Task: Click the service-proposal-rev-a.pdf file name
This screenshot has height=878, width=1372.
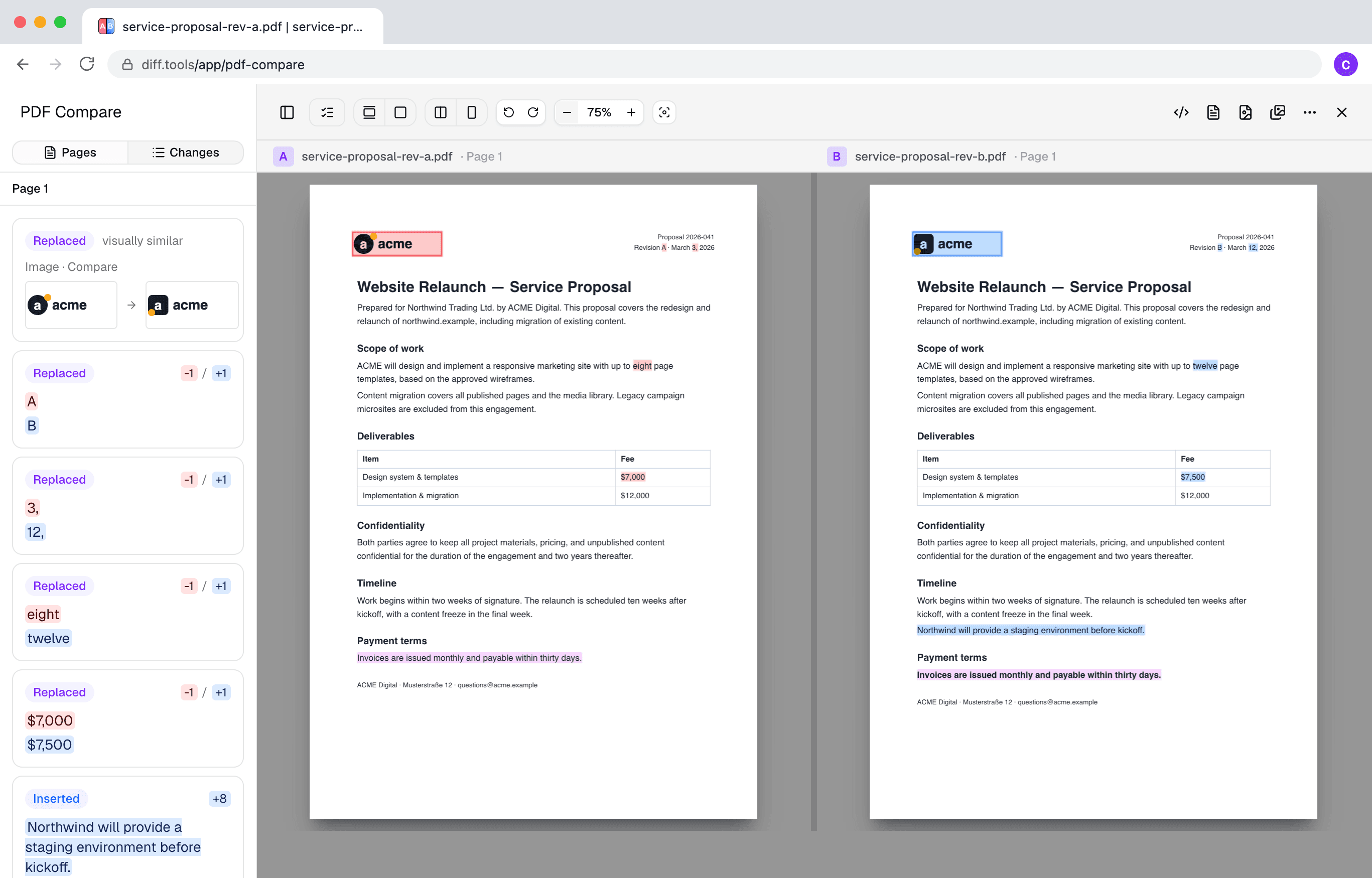Action: (x=377, y=156)
